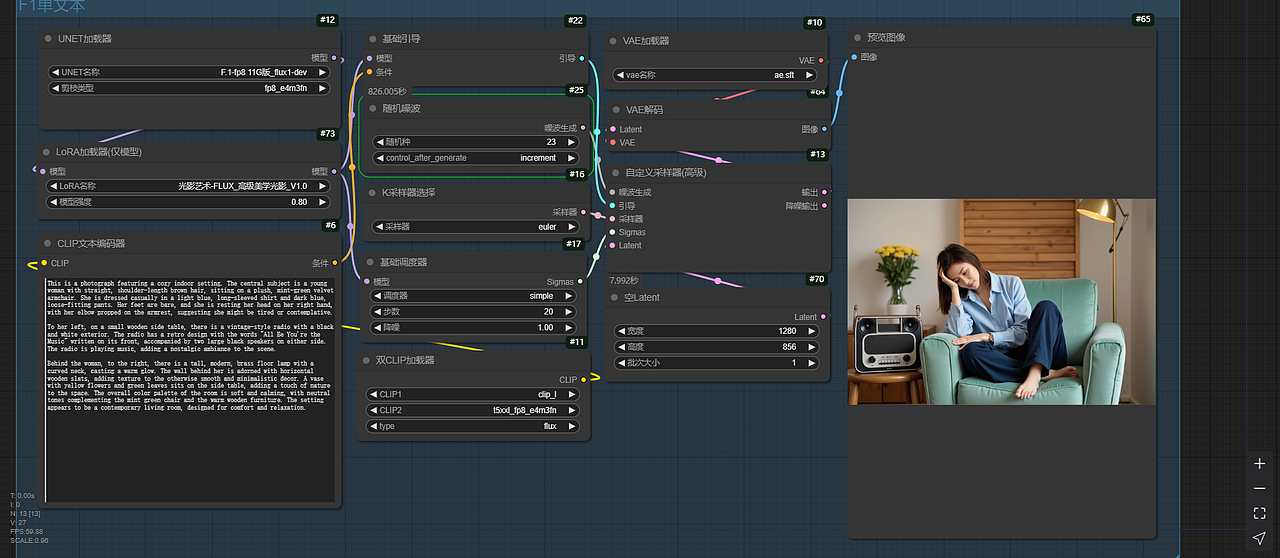Viewport: 1280px width, 558px height.
Task: Click the VAE加载器 VAE output port
Action: 822,61
